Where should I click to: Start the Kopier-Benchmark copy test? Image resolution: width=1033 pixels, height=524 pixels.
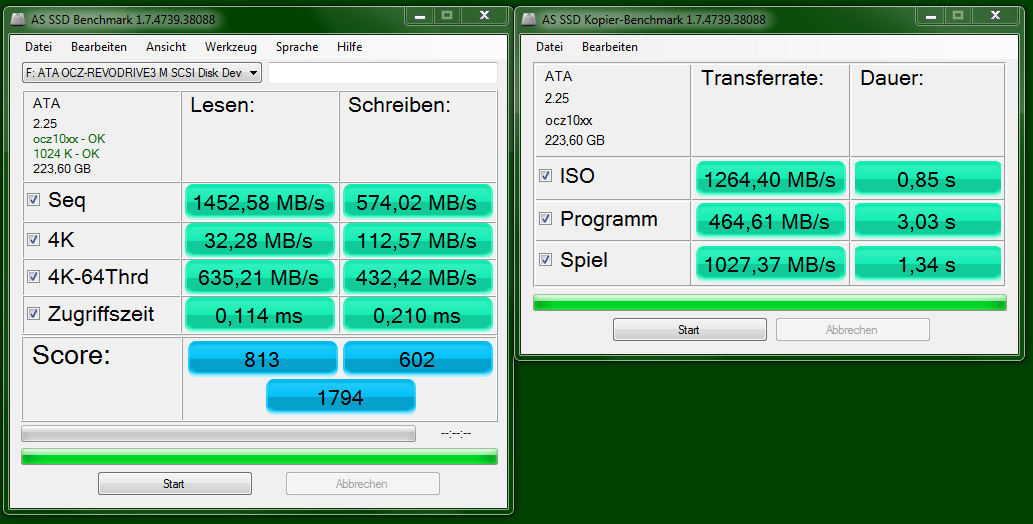click(x=689, y=330)
